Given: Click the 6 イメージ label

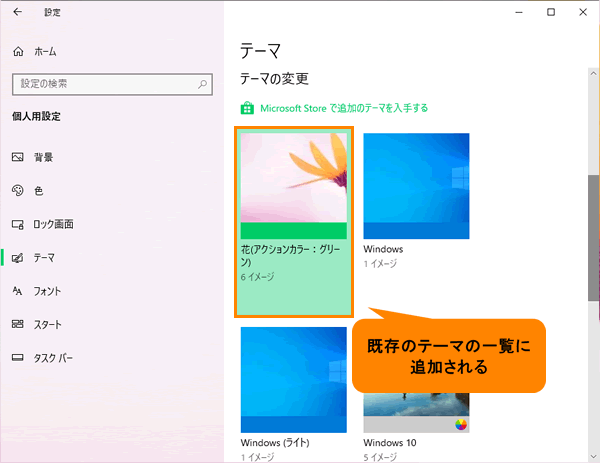Looking at the screenshot, I should pos(257,277).
